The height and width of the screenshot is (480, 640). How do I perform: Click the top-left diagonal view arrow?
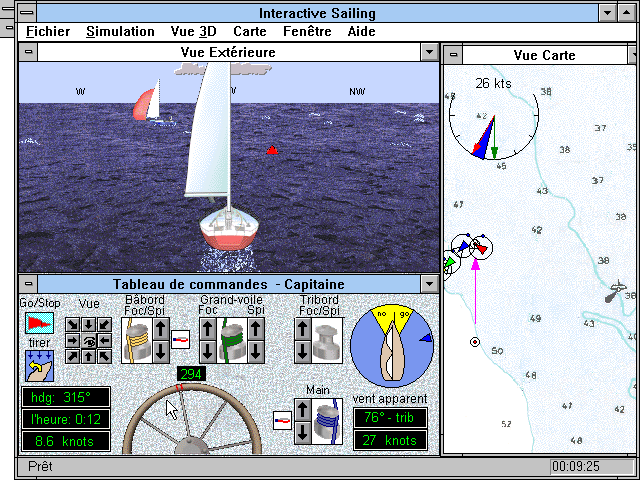pyautogui.click(x=73, y=325)
